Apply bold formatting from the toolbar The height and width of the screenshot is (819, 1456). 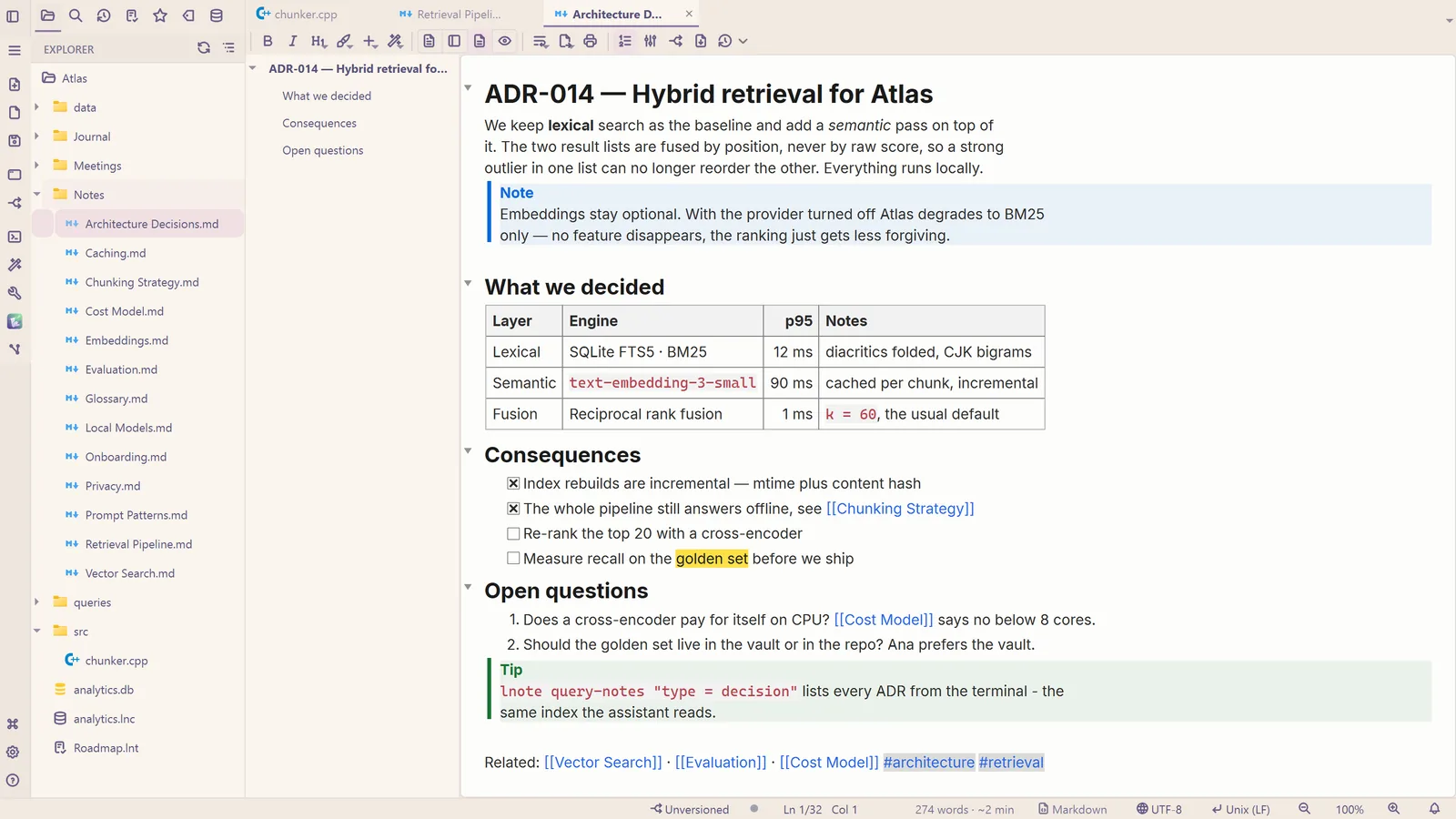[268, 41]
